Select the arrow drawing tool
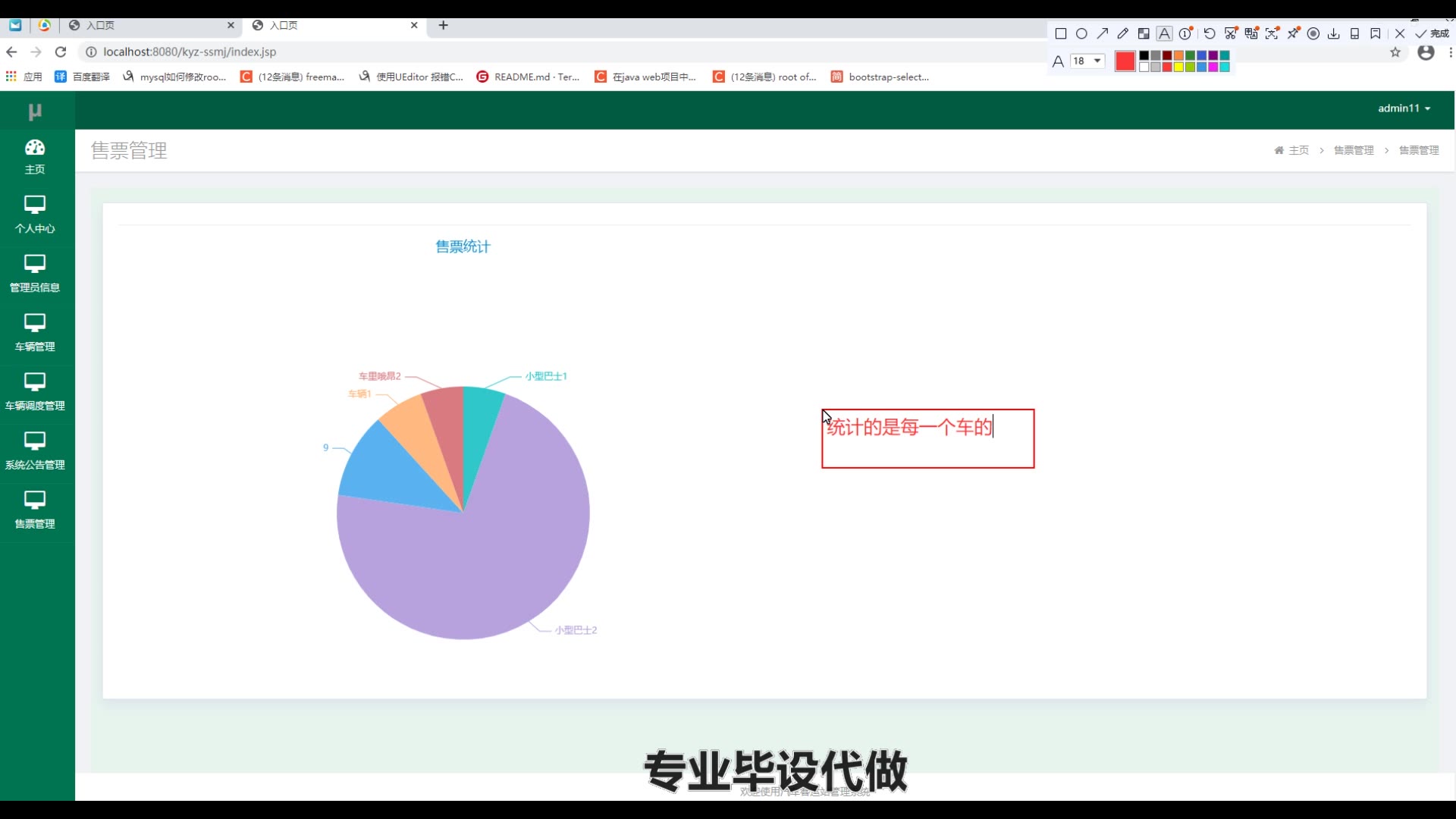Viewport: 1456px width, 819px height. tap(1103, 33)
